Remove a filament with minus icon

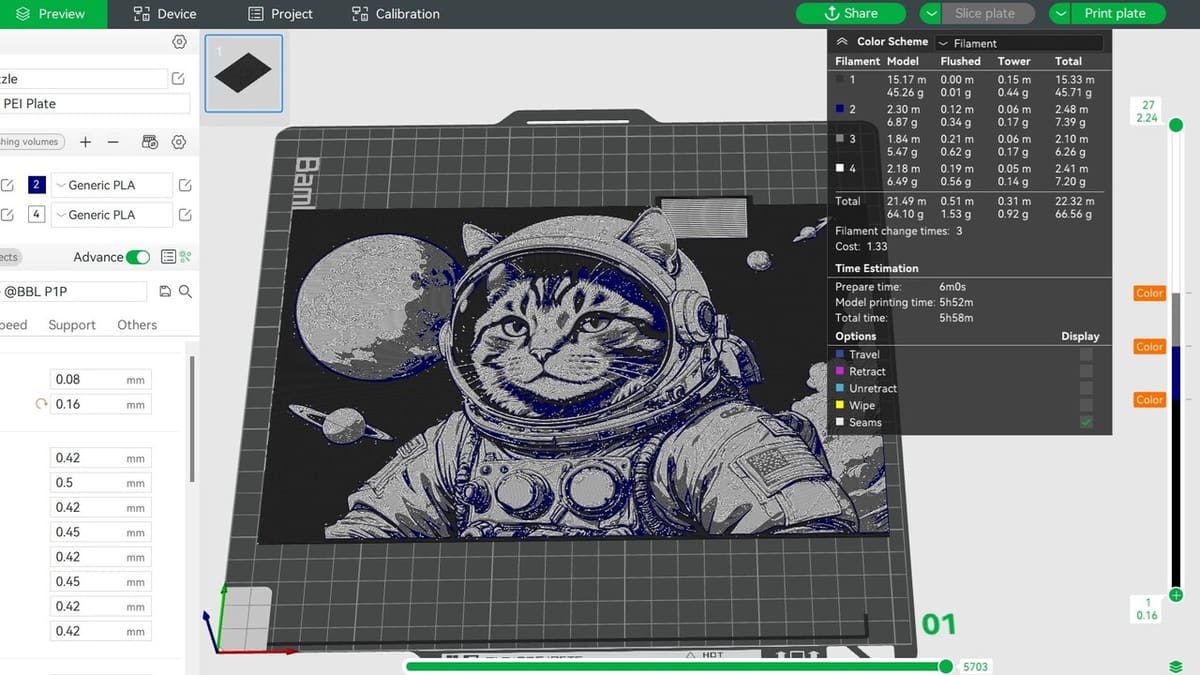coord(113,142)
